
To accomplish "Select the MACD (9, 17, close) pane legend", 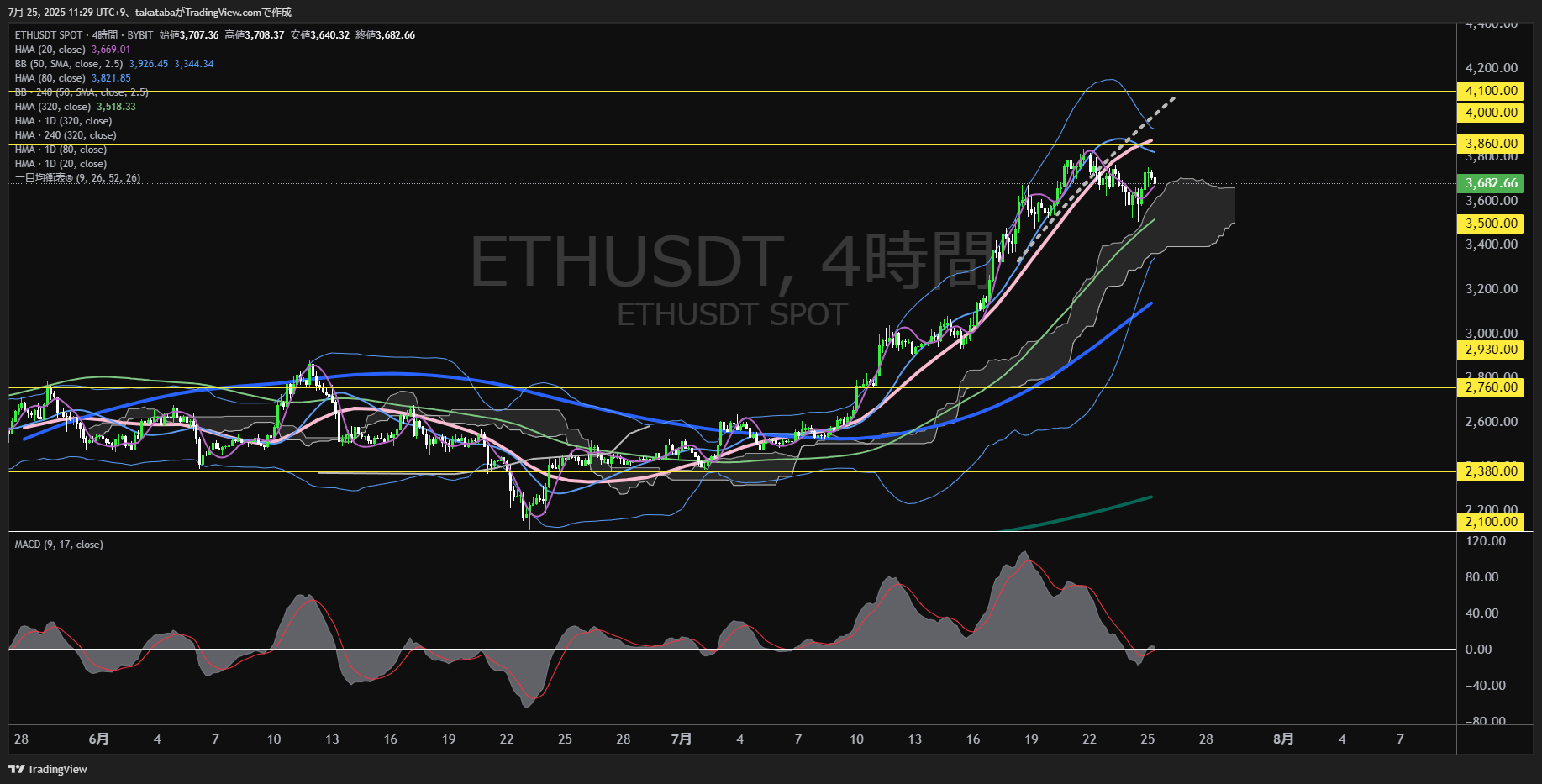I will point(59,545).
